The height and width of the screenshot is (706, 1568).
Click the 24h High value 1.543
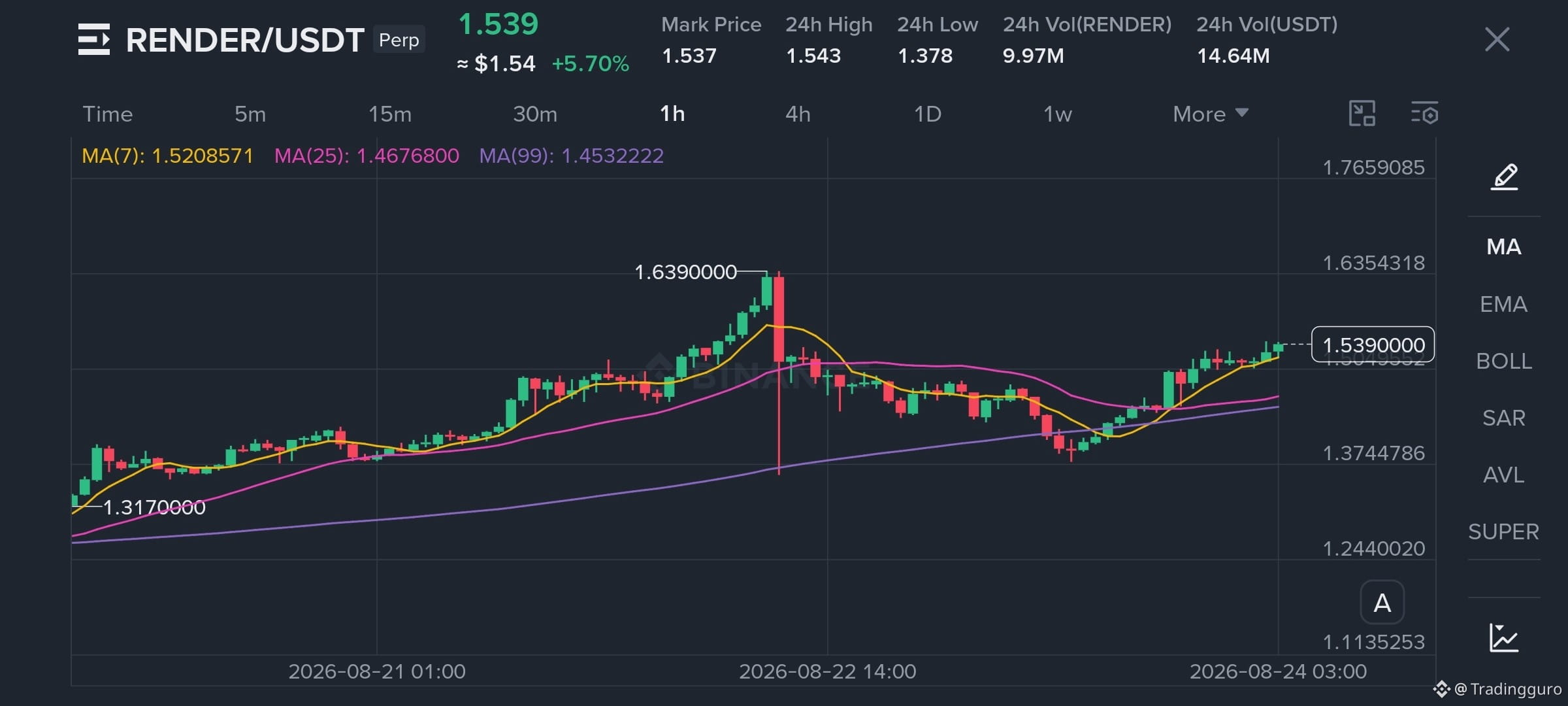coord(813,56)
